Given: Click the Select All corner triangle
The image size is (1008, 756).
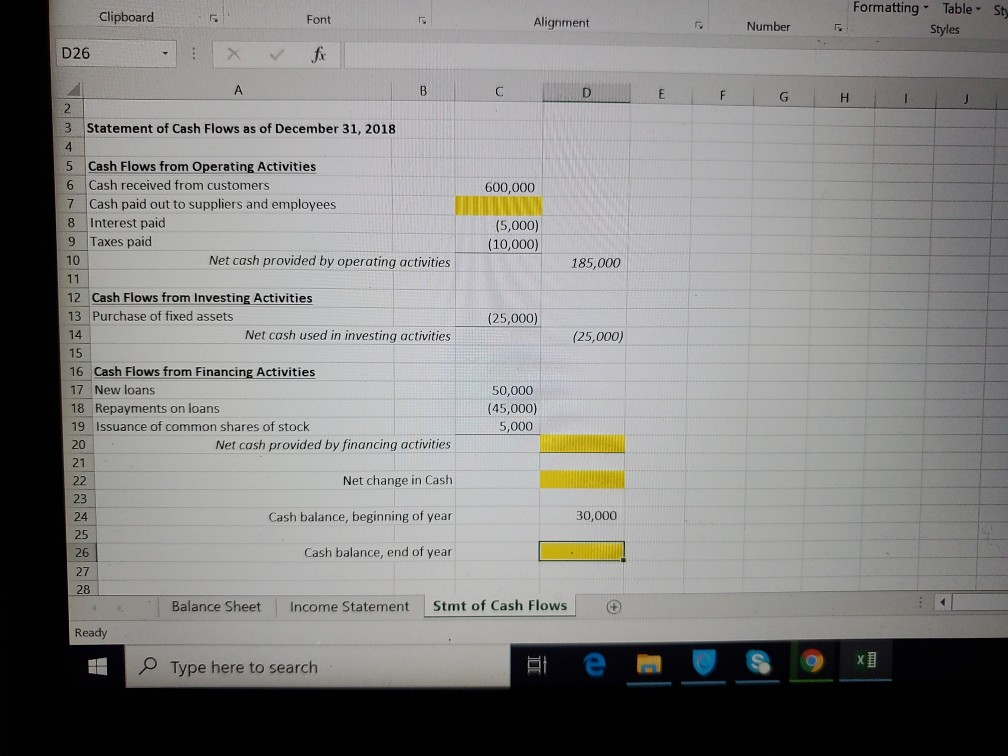Looking at the screenshot, I should coord(74,89).
